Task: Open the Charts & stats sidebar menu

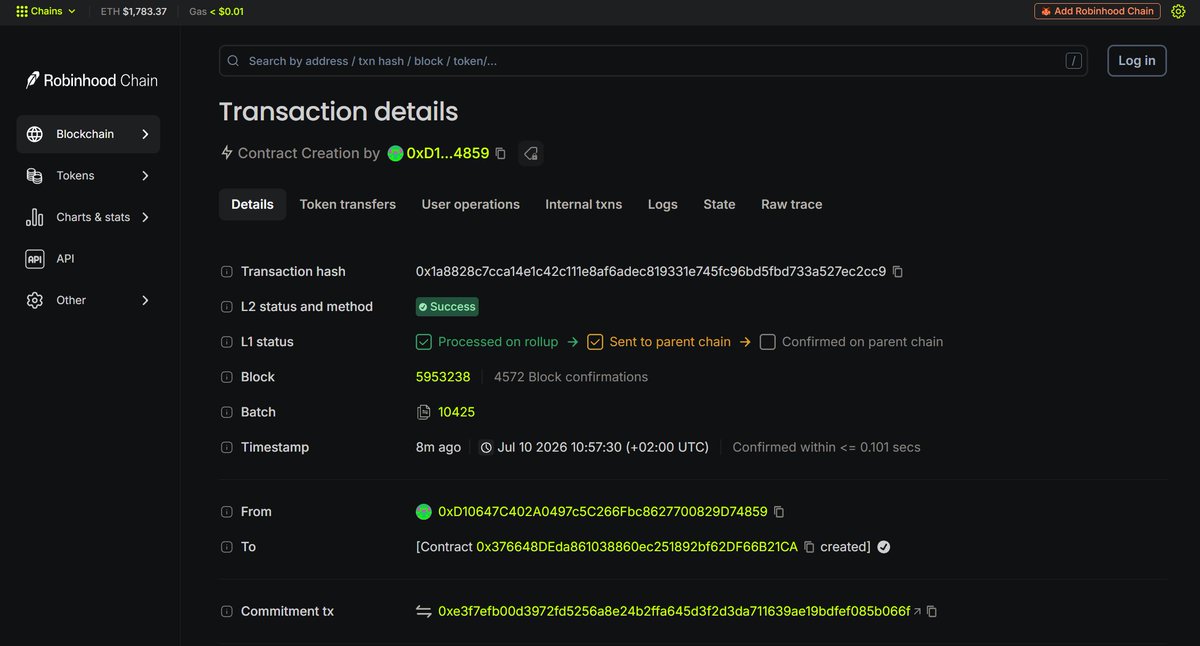Action: pyautogui.click(x=88, y=217)
